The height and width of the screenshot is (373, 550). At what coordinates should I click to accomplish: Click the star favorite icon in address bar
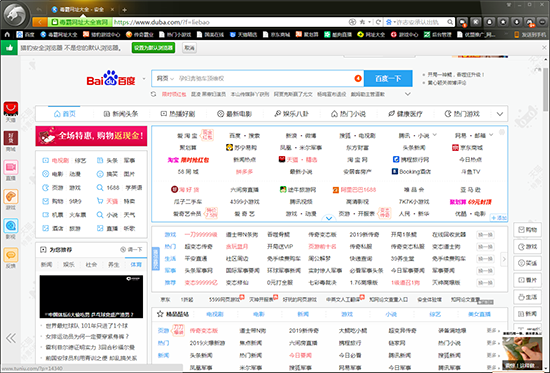pyautogui.click(x=362, y=22)
